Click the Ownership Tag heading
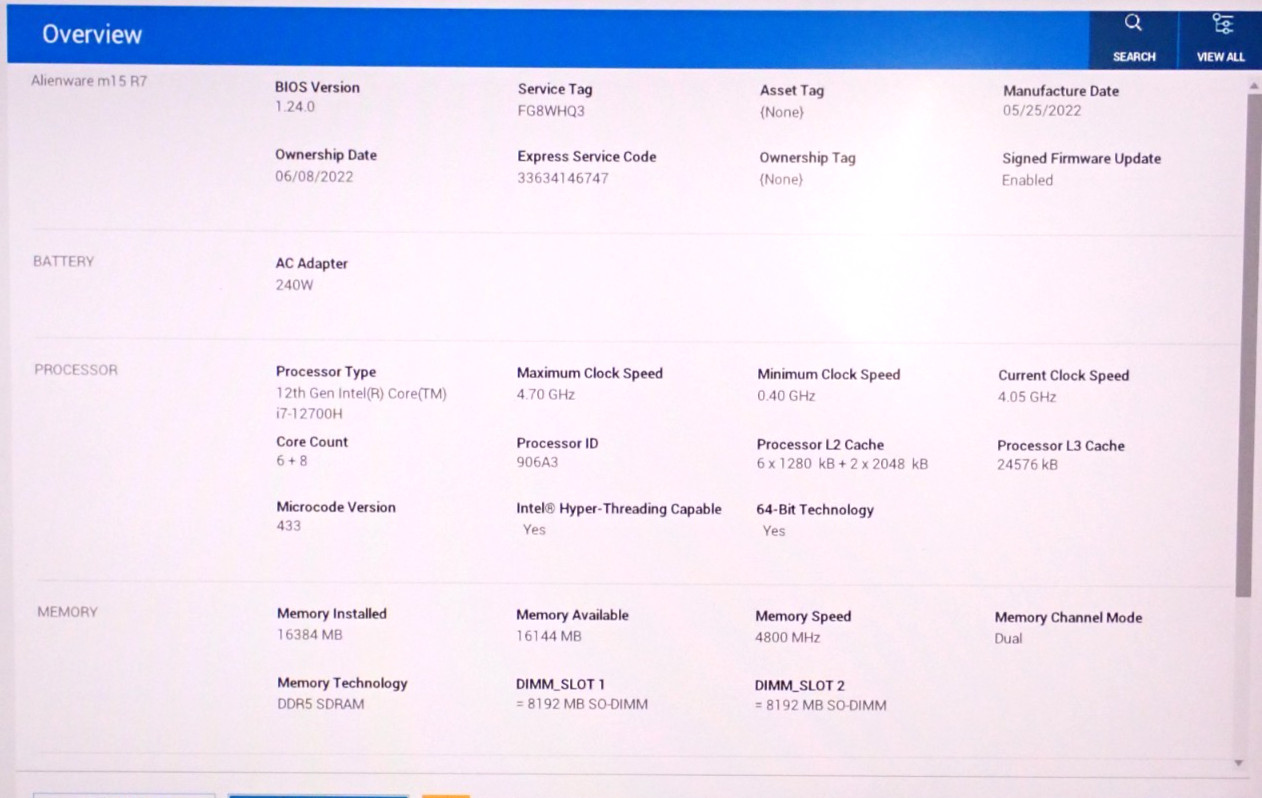Image resolution: width=1262 pixels, height=798 pixels. pos(807,158)
